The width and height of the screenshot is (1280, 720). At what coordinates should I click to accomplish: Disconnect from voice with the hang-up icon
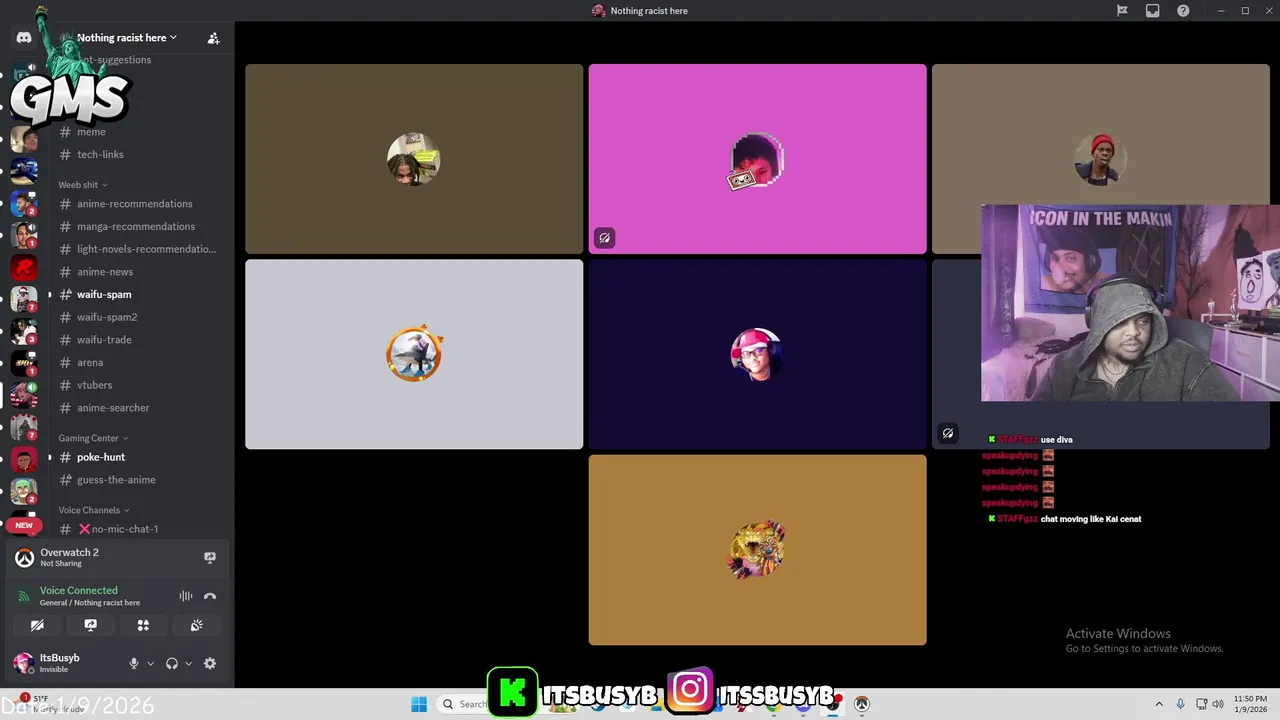(x=210, y=596)
